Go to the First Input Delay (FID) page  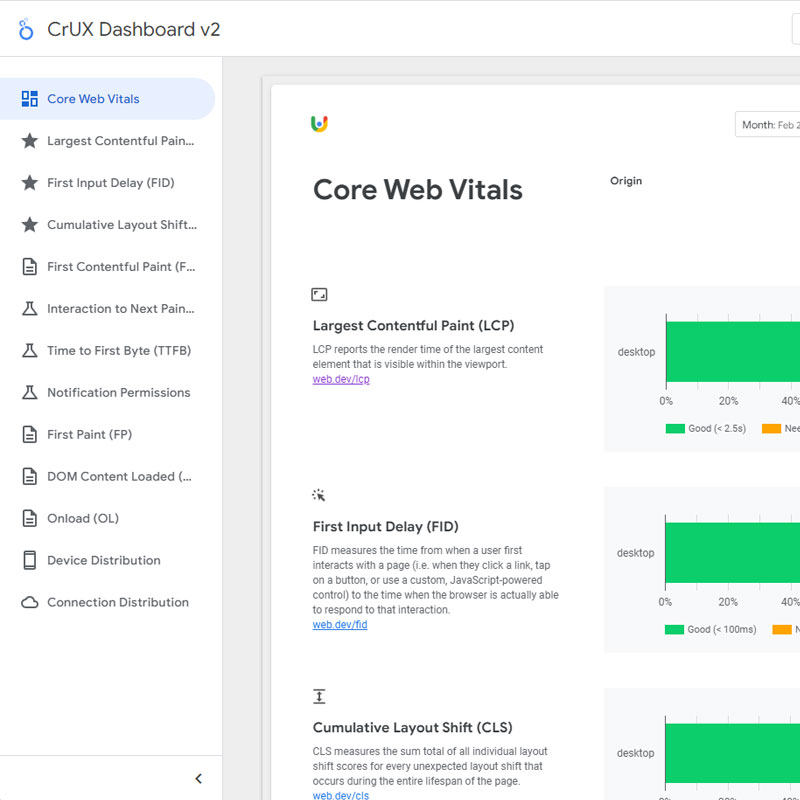tap(107, 183)
